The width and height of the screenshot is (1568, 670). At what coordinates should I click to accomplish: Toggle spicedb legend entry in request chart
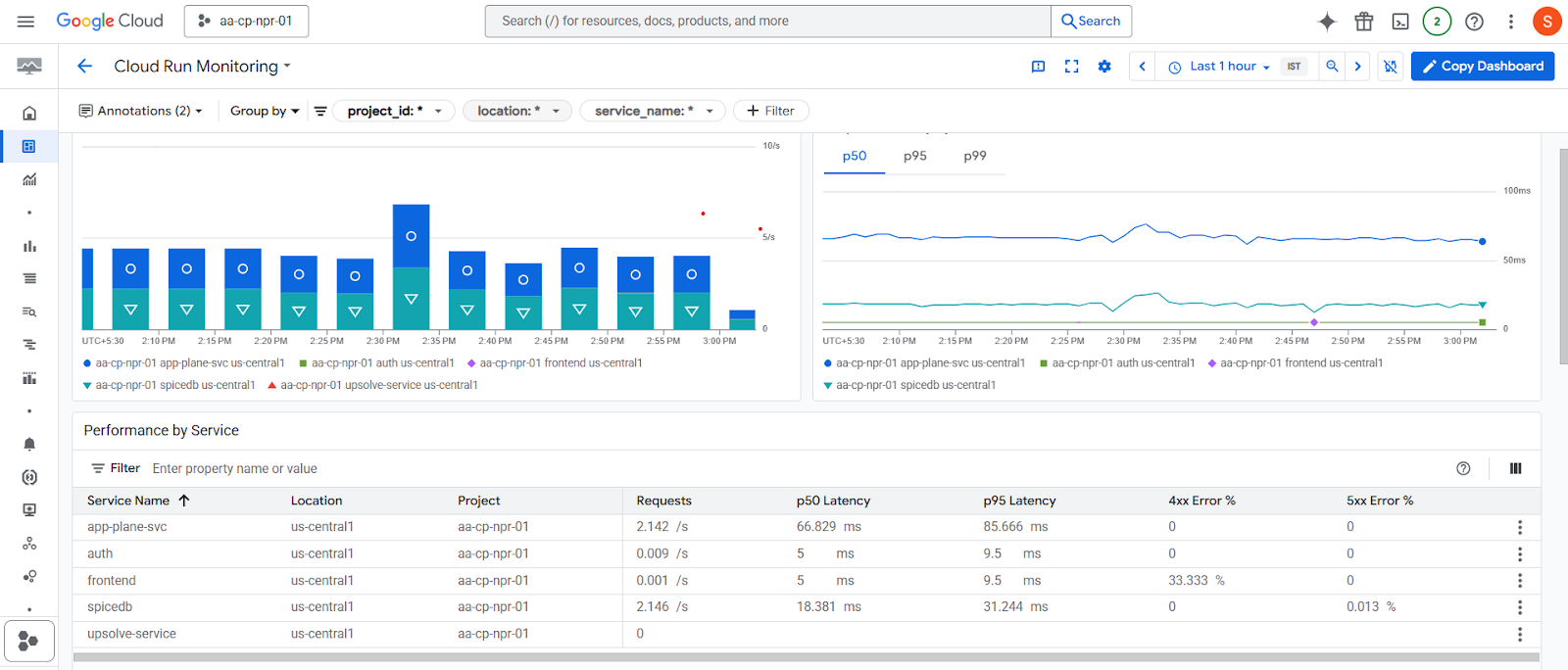(x=170, y=385)
